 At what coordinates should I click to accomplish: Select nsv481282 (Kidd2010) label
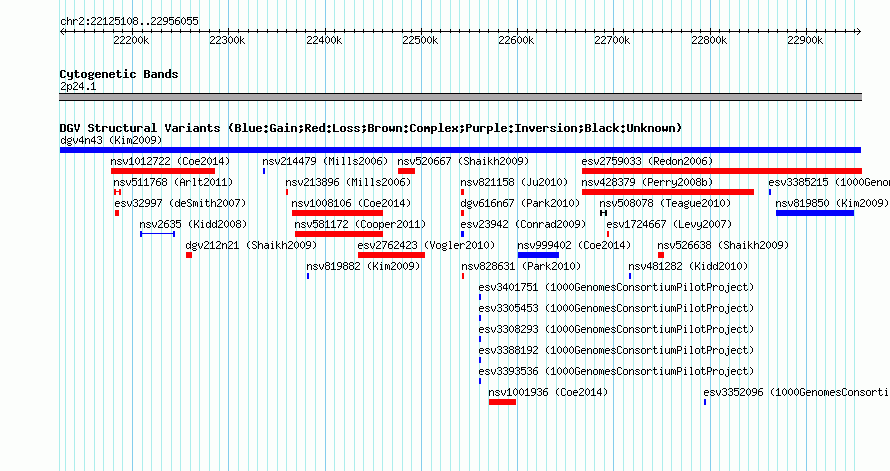pos(689,266)
